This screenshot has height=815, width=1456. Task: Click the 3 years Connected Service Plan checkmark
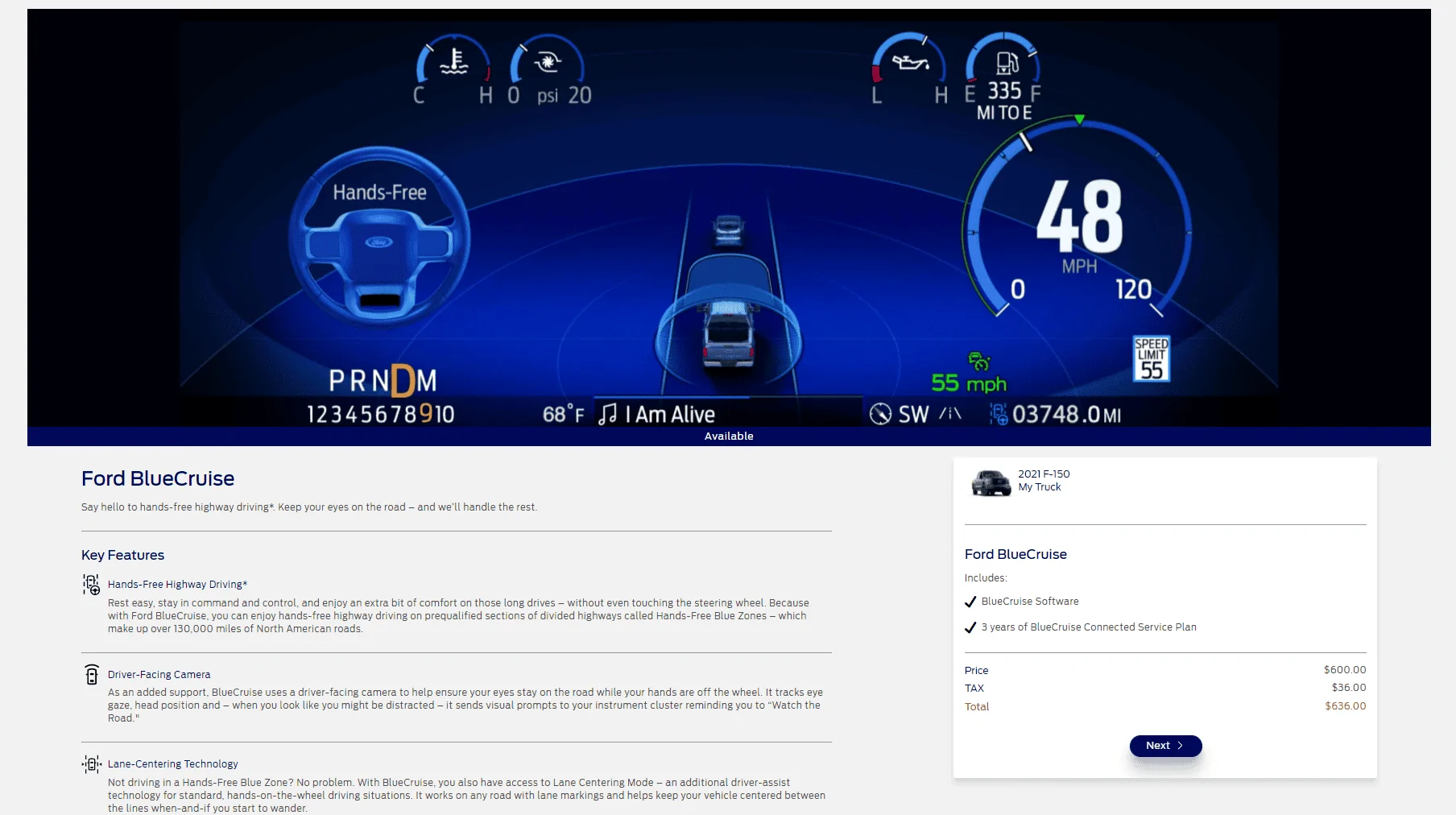pos(970,627)
